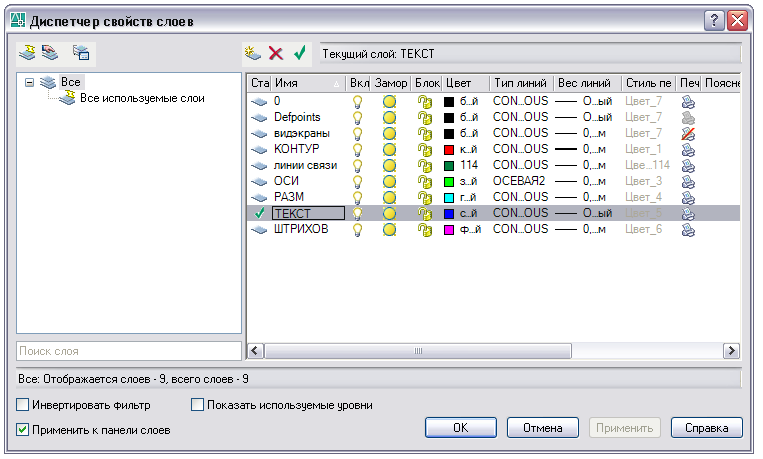Toggle plot printer icon for layer 0

coord(688,102)
